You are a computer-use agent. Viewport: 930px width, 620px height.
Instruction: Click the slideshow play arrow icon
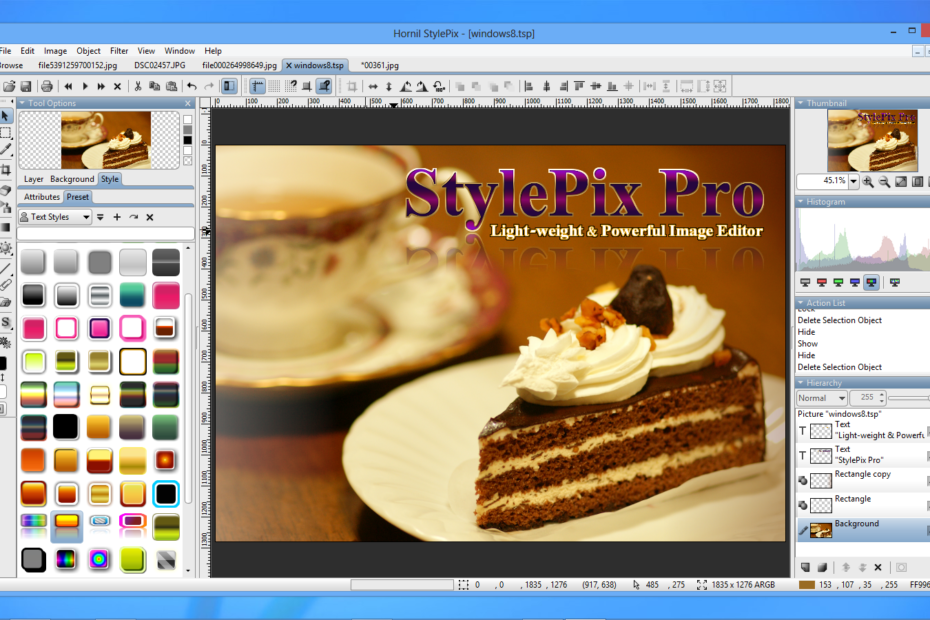pyautogui.click(x=85, y=87)
